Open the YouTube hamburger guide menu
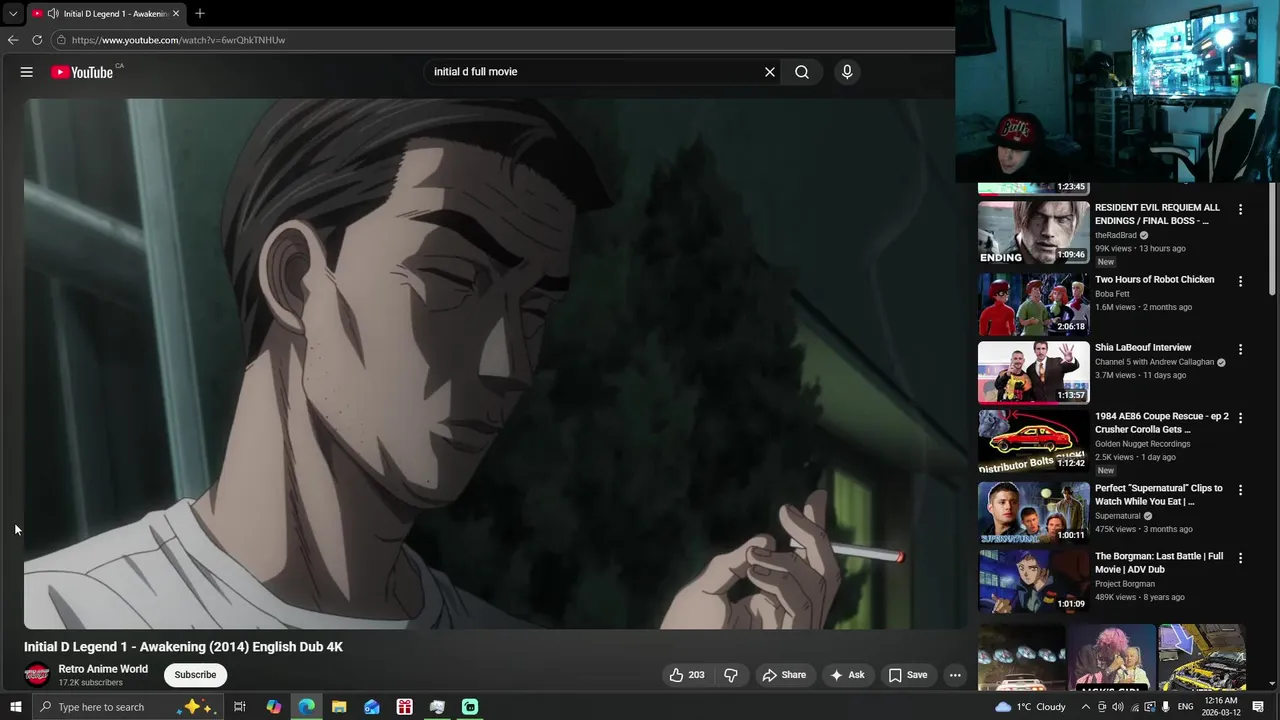Screen dimensions: 1280x720 click(27, 72)
